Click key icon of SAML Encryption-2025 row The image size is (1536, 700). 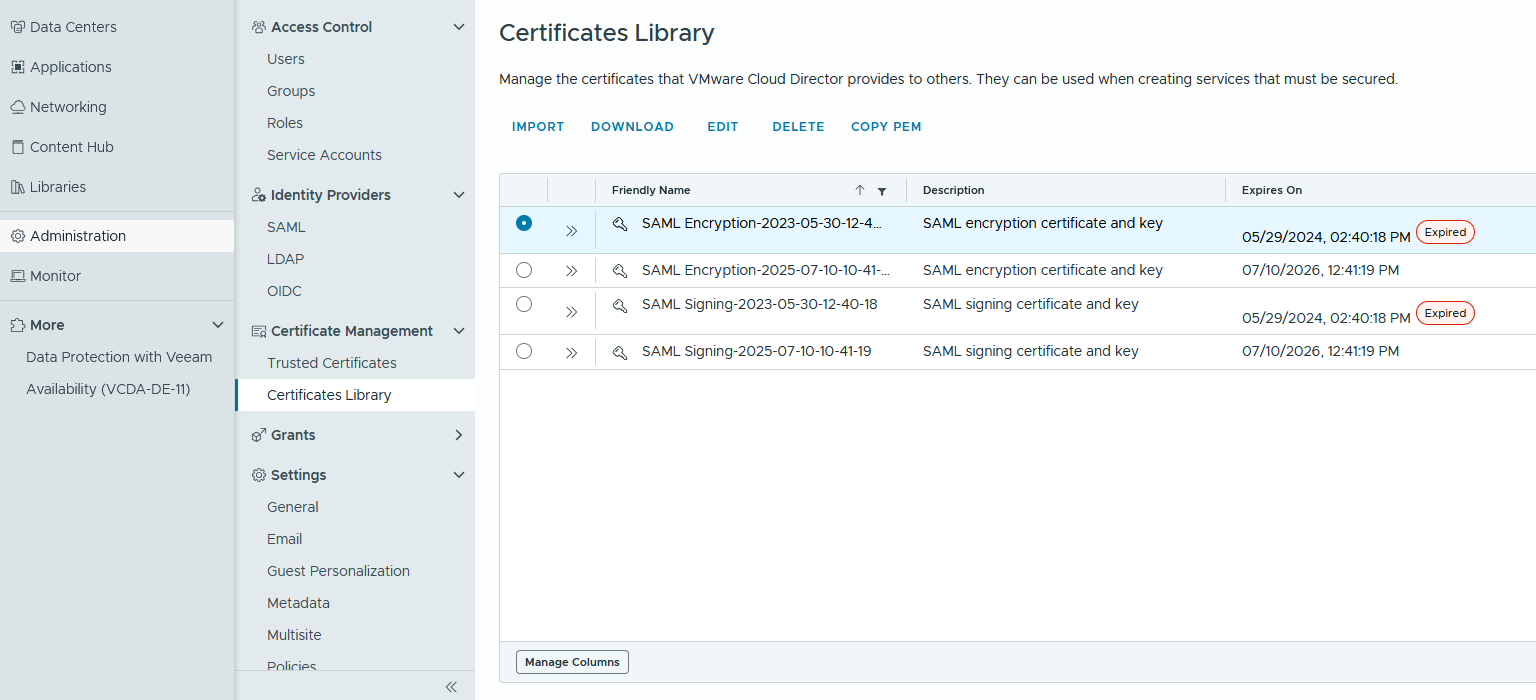pos(620,270)
